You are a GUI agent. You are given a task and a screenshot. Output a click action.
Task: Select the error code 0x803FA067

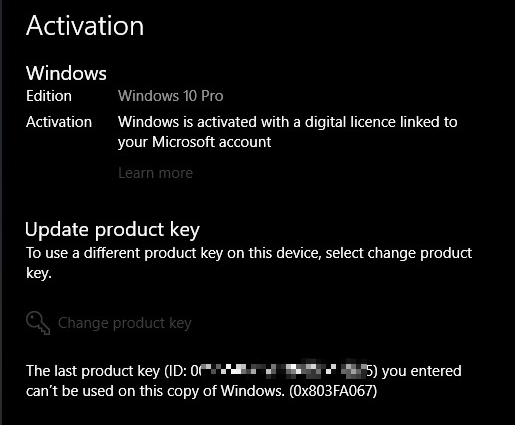pos(333,391)
